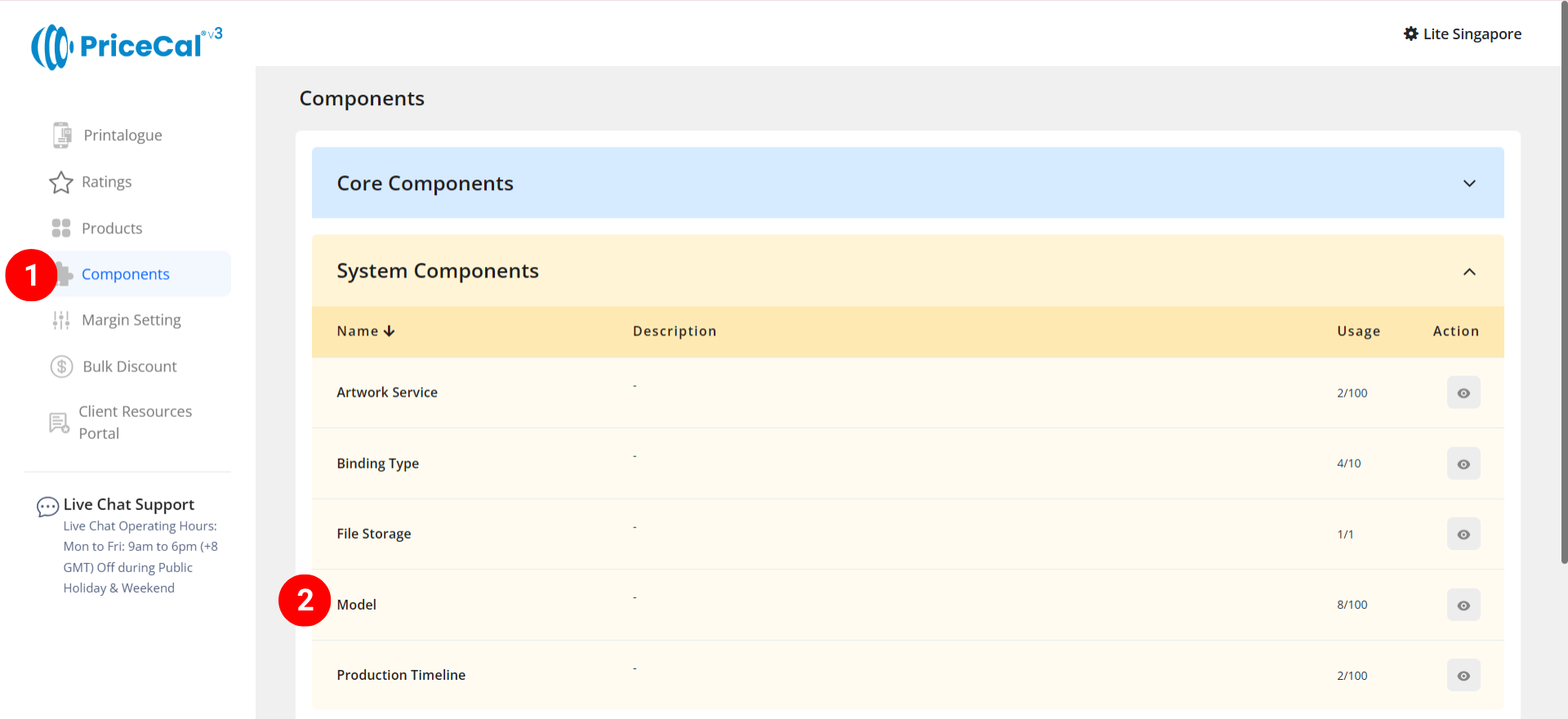Viewport: 1568px width, 719px height.
Task: Click the Live Chat Support bubble icon
Action: click(x=47, y=507)
